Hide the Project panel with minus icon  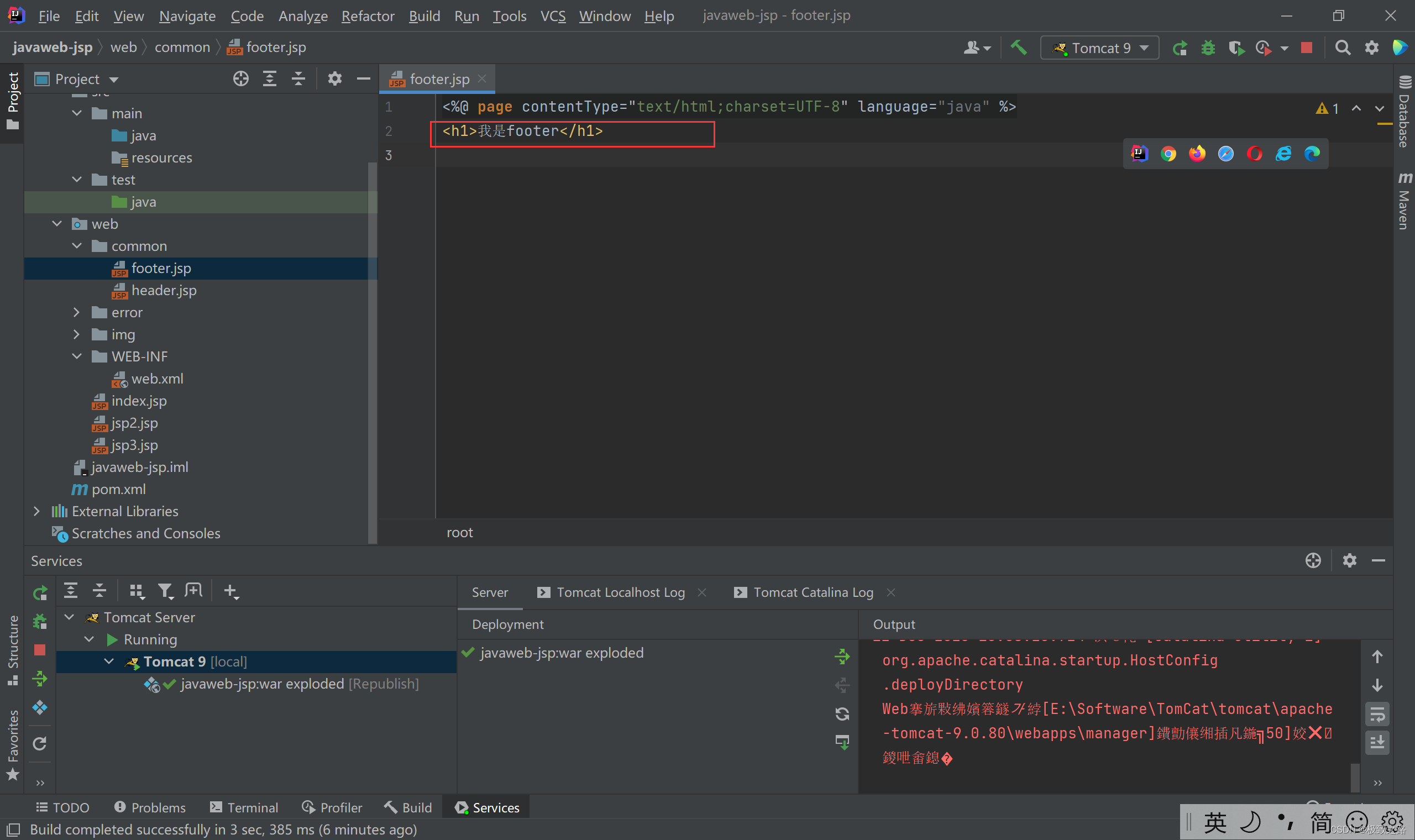coord(363,78)
